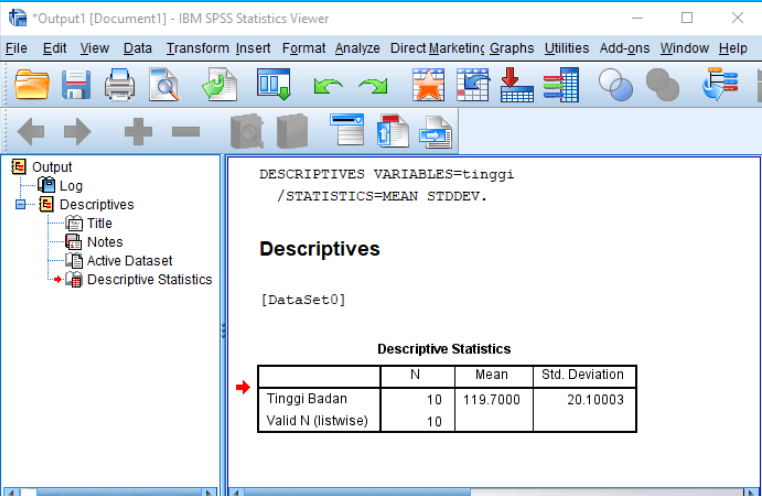Open the Window menu
762x496 pixels.
tap(684, 48)
